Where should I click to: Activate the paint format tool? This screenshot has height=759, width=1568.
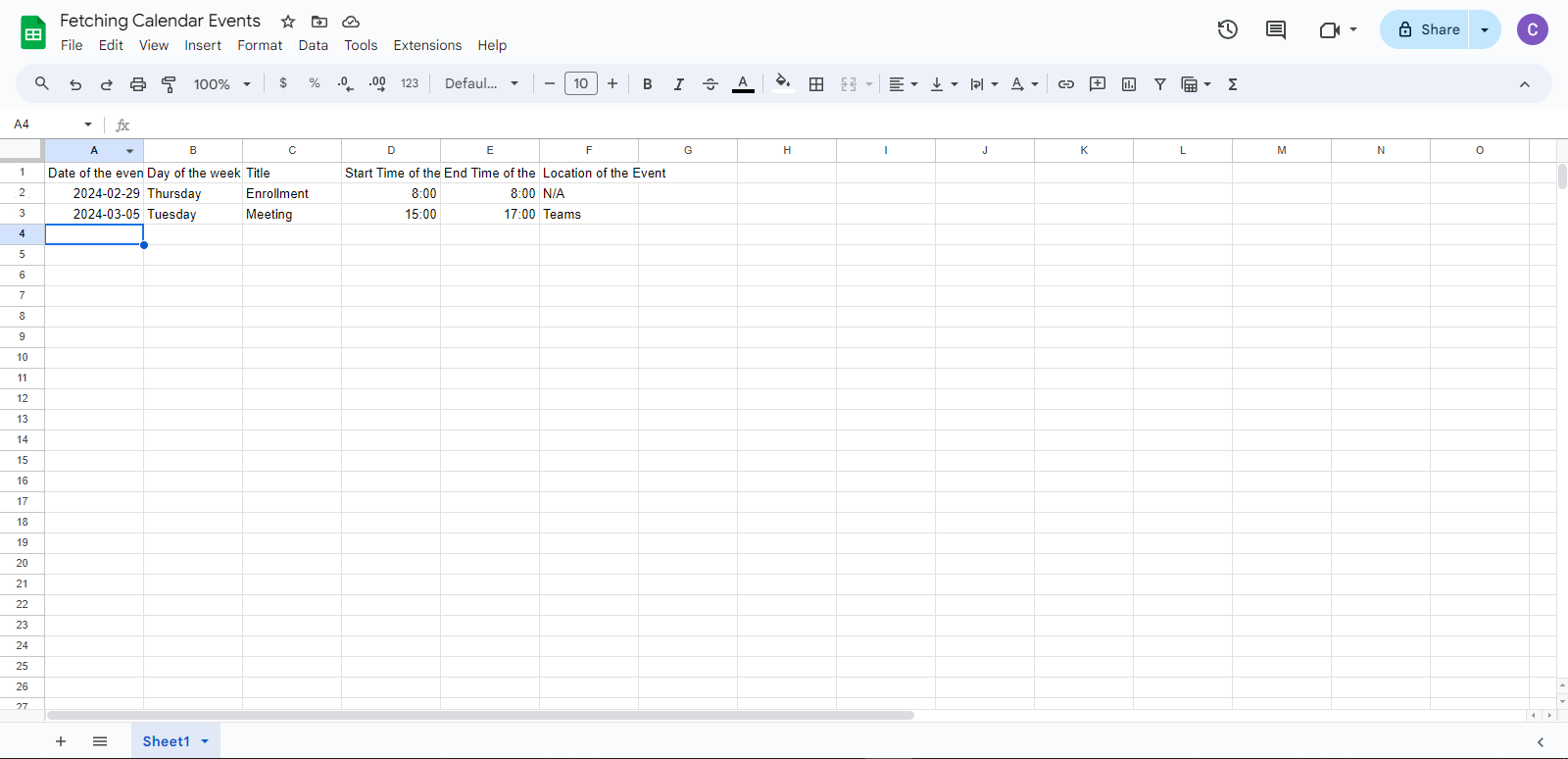(169, 84)
